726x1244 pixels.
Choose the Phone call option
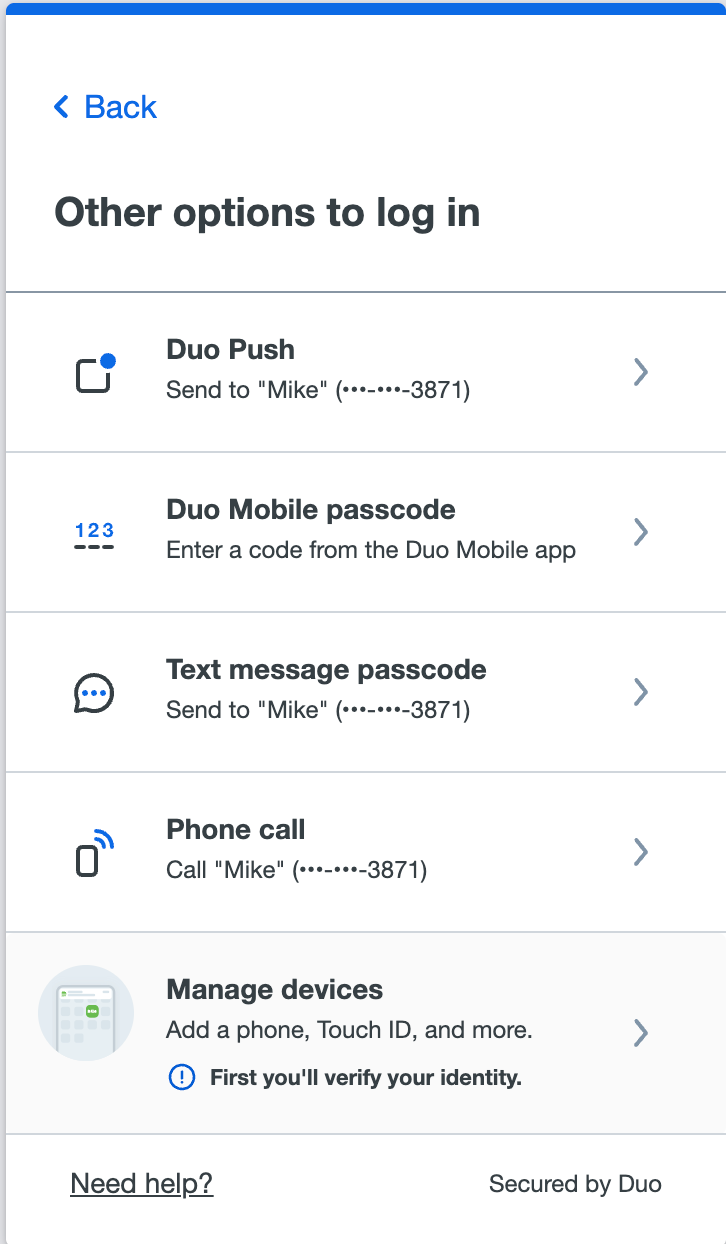pyautogui.click(x=366, y=852)
